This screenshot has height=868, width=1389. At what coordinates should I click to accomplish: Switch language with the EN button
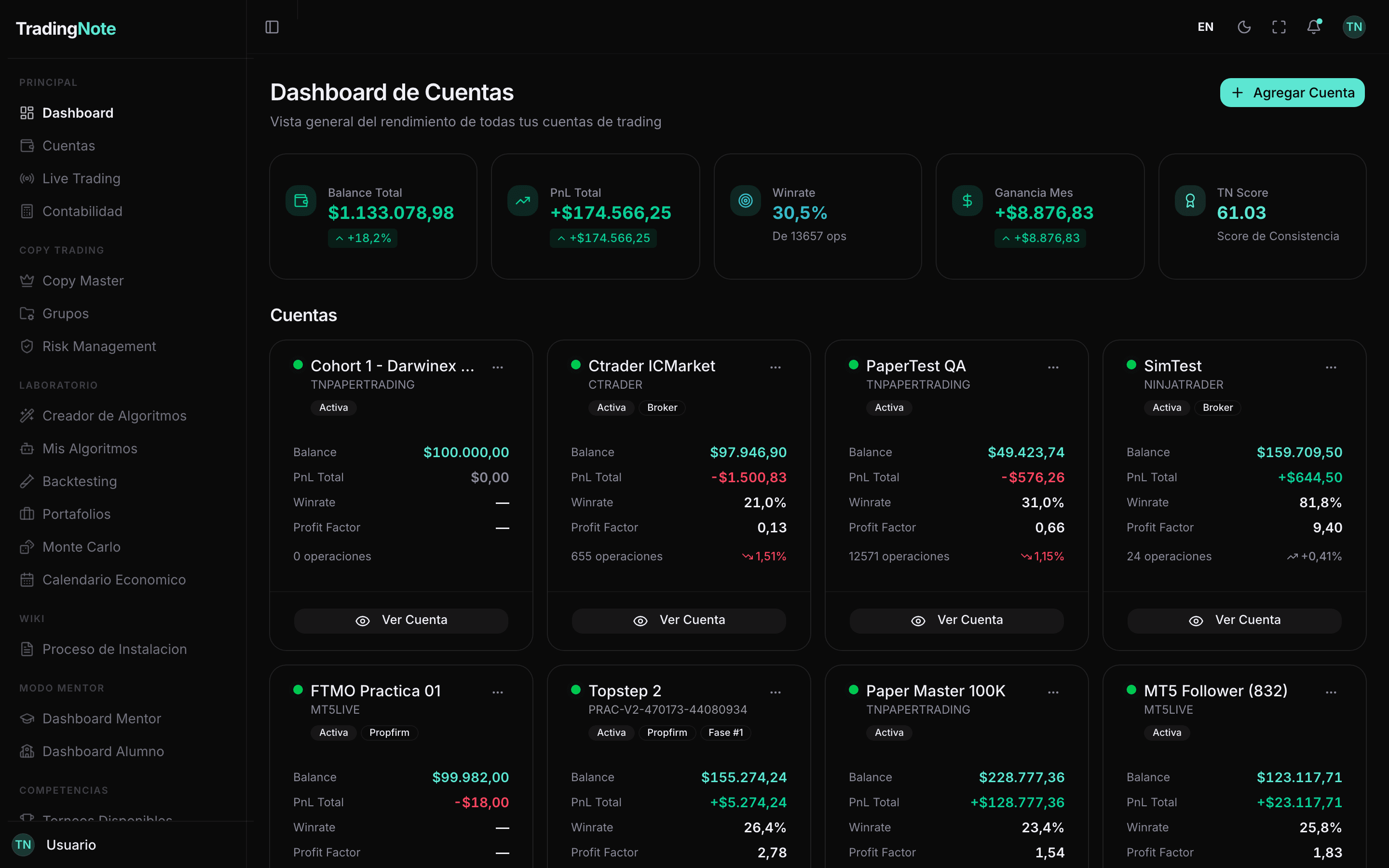(1205, 27)
